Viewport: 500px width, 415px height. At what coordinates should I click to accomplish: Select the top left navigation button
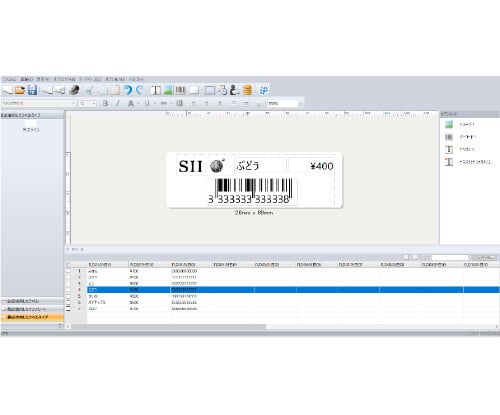tap(32, 301)
